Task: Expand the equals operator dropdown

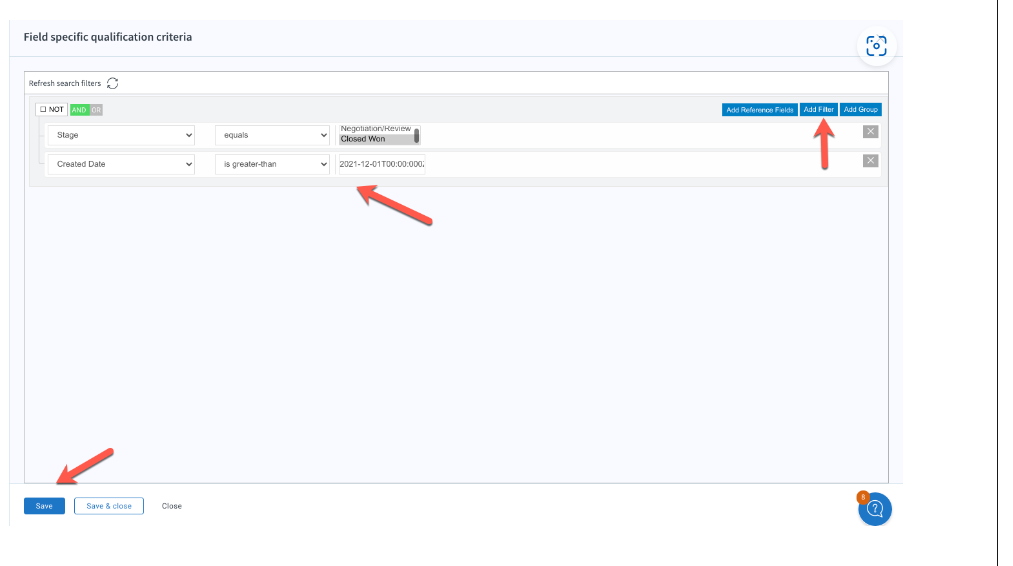Action: [272, 135]
